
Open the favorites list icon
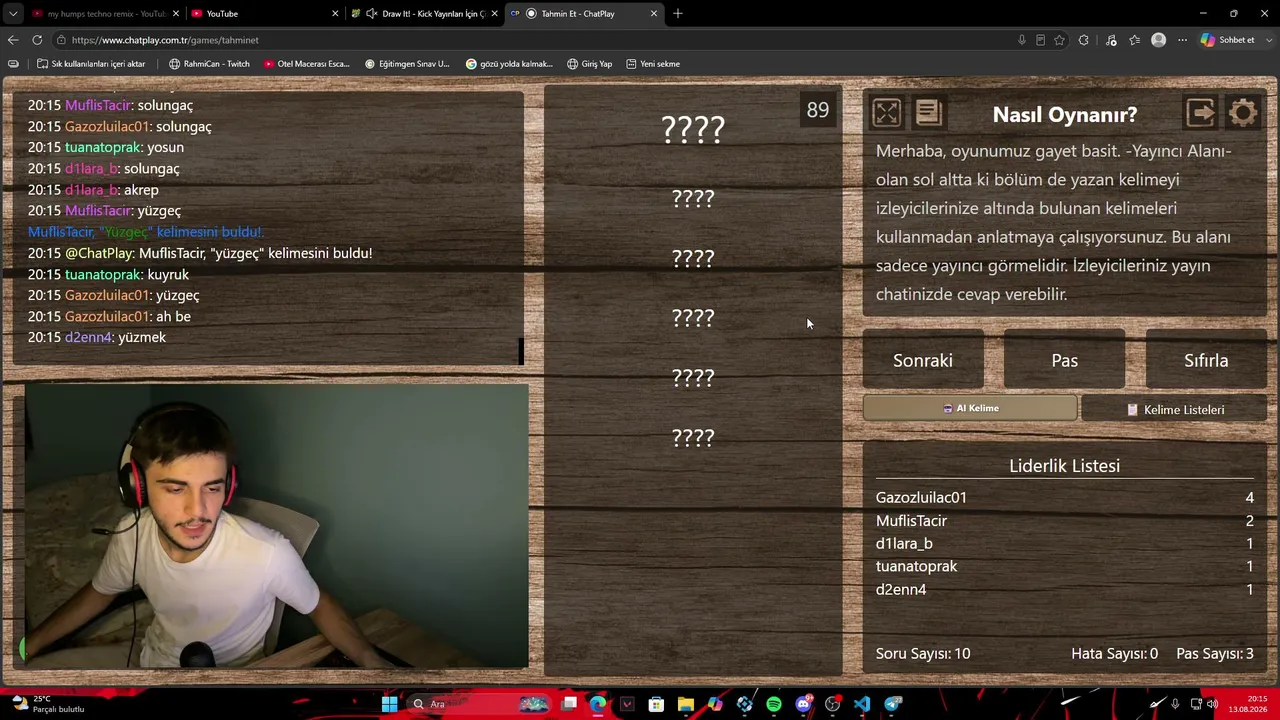coord(1134,40)
